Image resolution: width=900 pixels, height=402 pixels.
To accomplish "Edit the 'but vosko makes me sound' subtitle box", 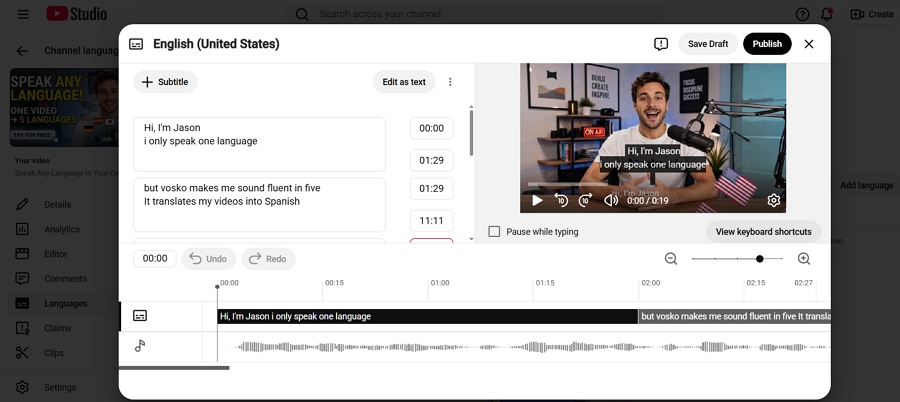I will click(259, 204).
